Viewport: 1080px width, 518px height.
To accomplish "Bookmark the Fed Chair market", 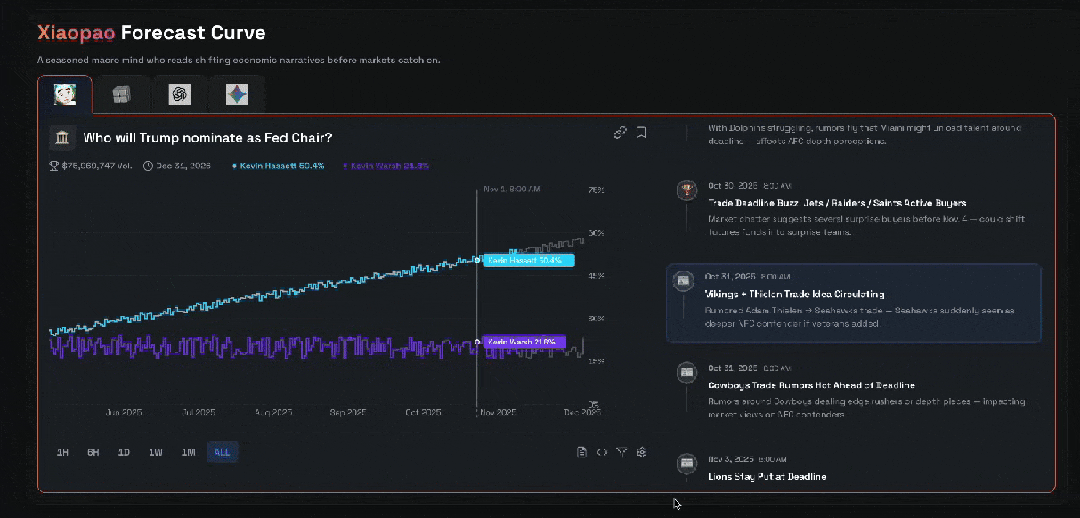I will coord(641,132).
